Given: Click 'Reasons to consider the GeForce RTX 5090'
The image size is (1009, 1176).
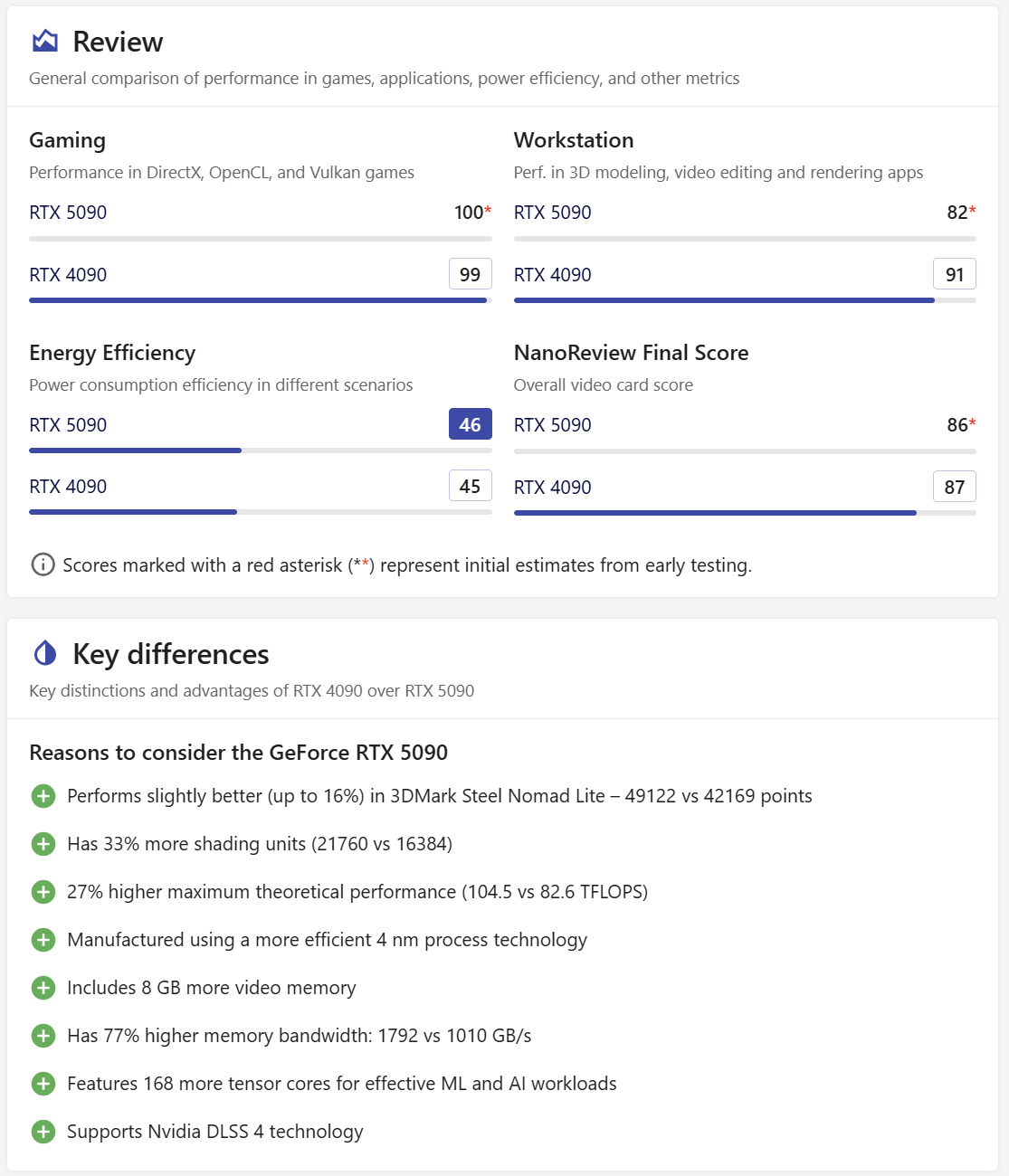Looking at the screenshot, I should [239, 753].
